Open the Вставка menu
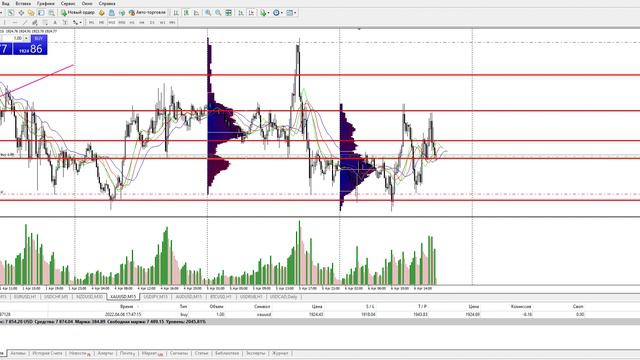 click(x=23, y=3)
